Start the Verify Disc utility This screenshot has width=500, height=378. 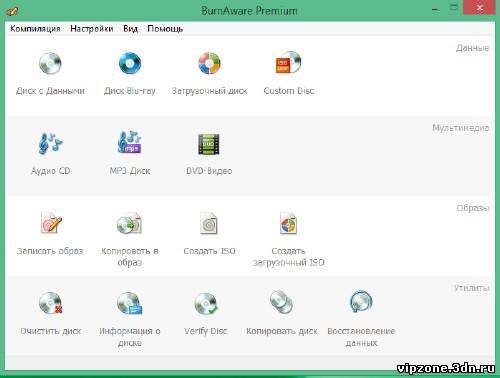tap(206, 303)
